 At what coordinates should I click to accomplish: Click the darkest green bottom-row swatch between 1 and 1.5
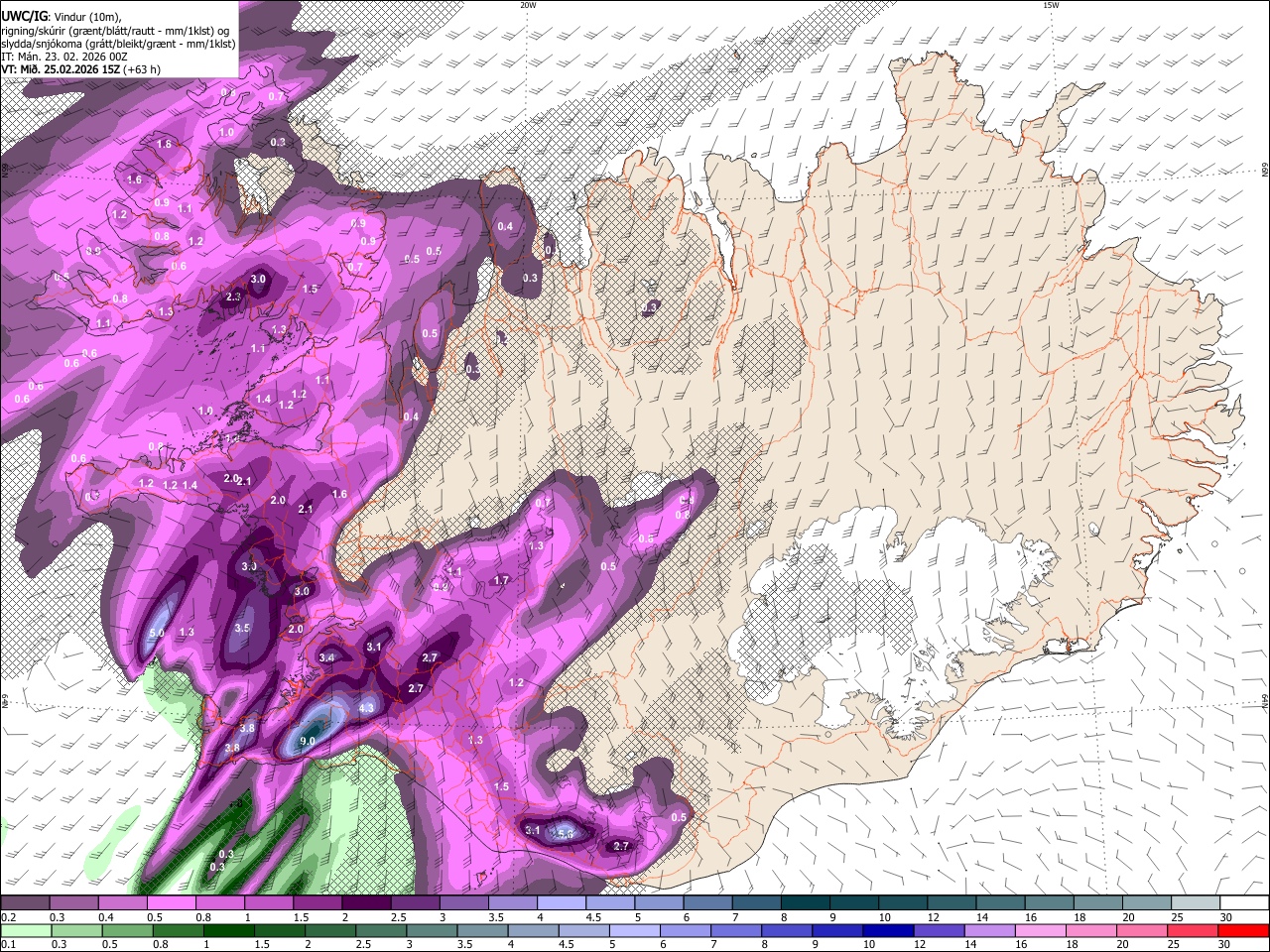(227, 930)
